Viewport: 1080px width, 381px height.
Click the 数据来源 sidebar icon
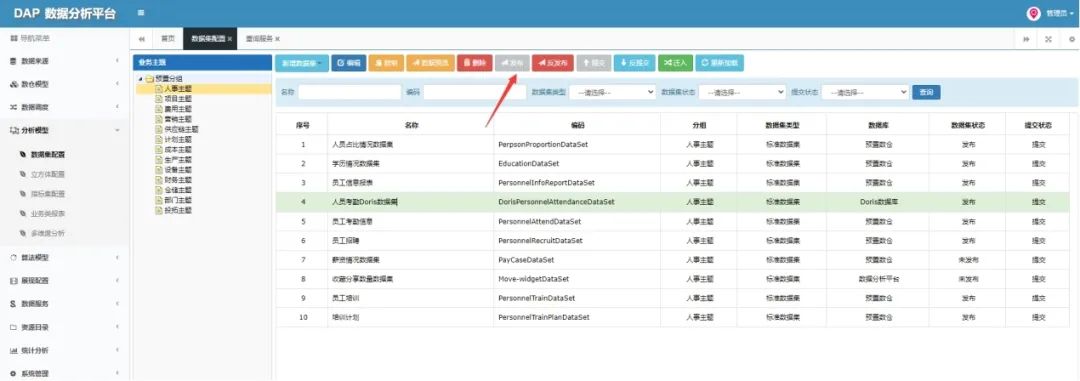pos(12,61)
